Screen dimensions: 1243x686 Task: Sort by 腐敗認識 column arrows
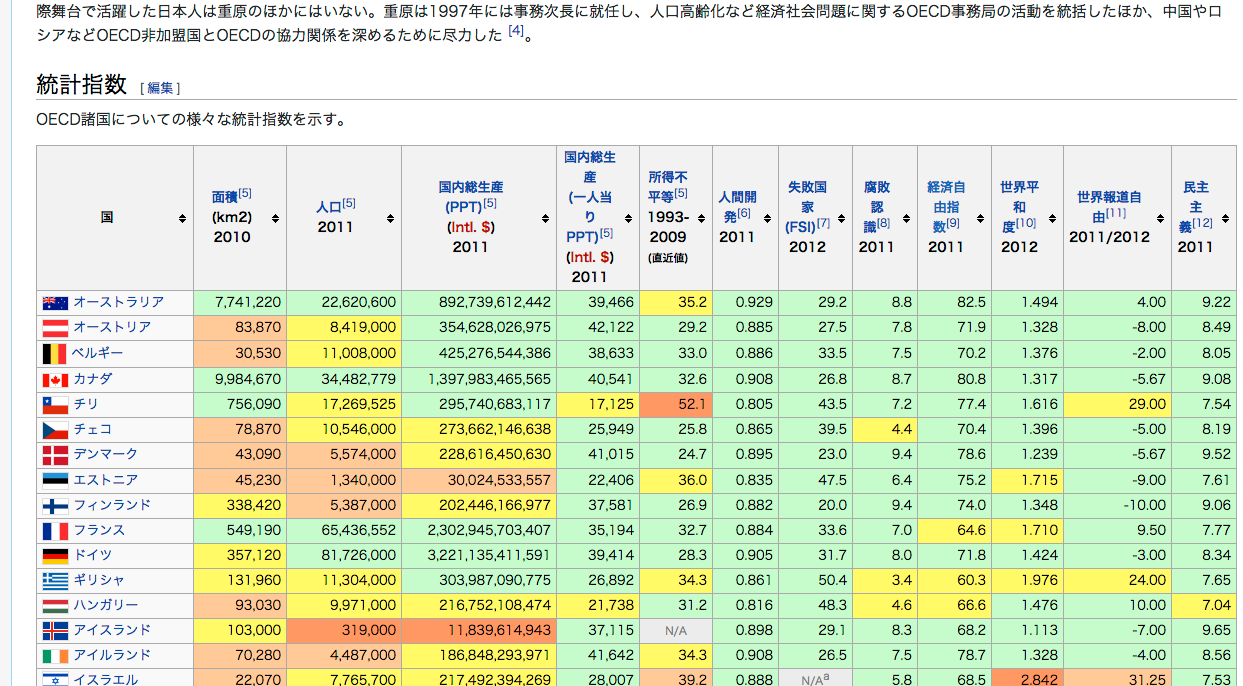906,218
